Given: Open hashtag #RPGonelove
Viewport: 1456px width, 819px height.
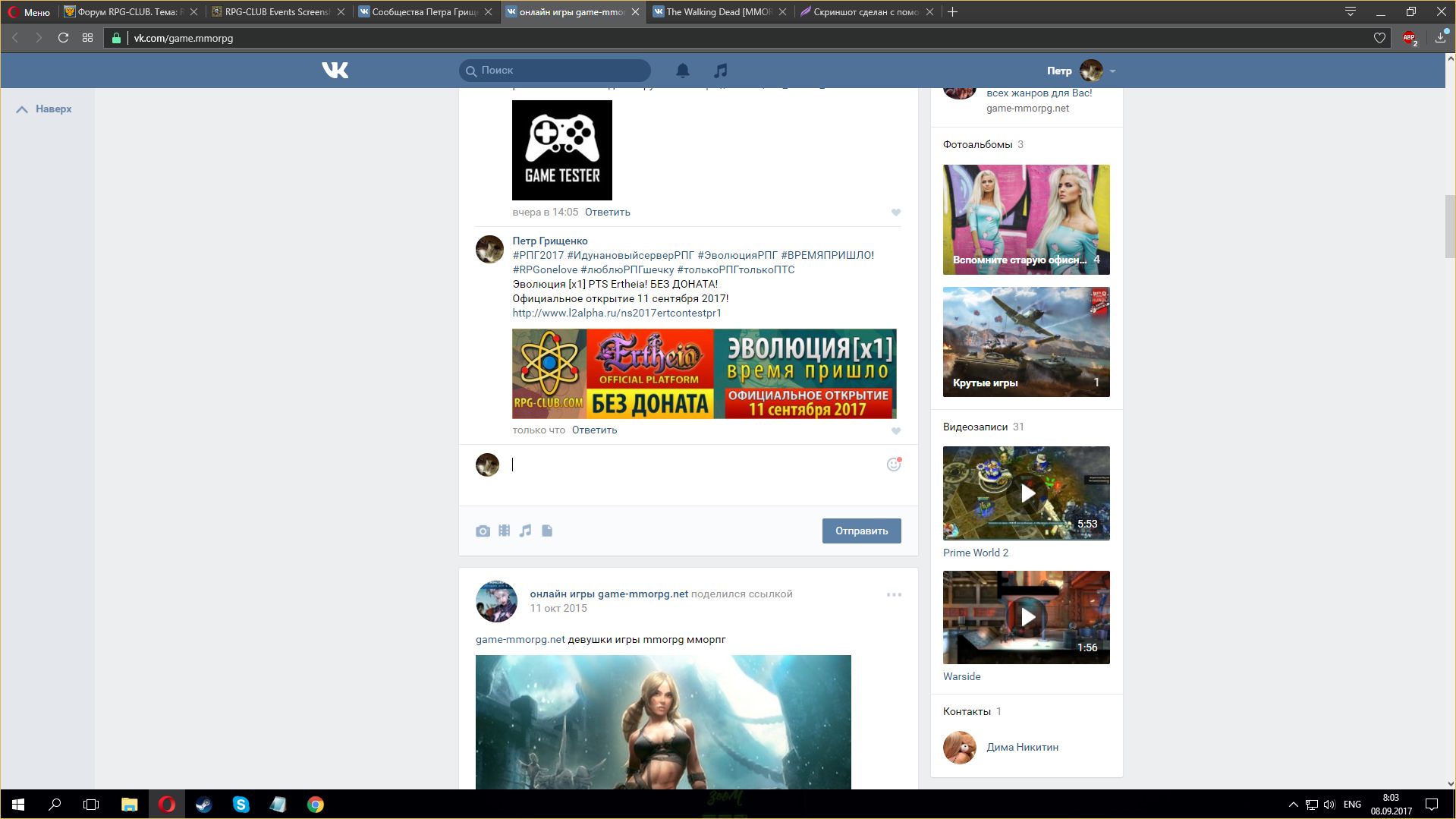Looking at the screenshot, I should 545,269.
